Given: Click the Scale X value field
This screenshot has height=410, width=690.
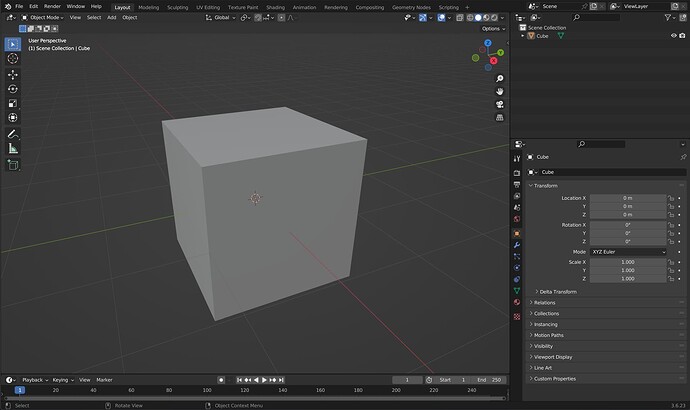Looking at the screenshot, I should 627,262.
